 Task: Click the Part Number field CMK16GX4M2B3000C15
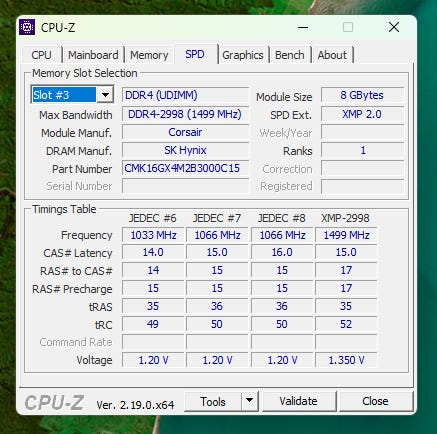[185, 168]
